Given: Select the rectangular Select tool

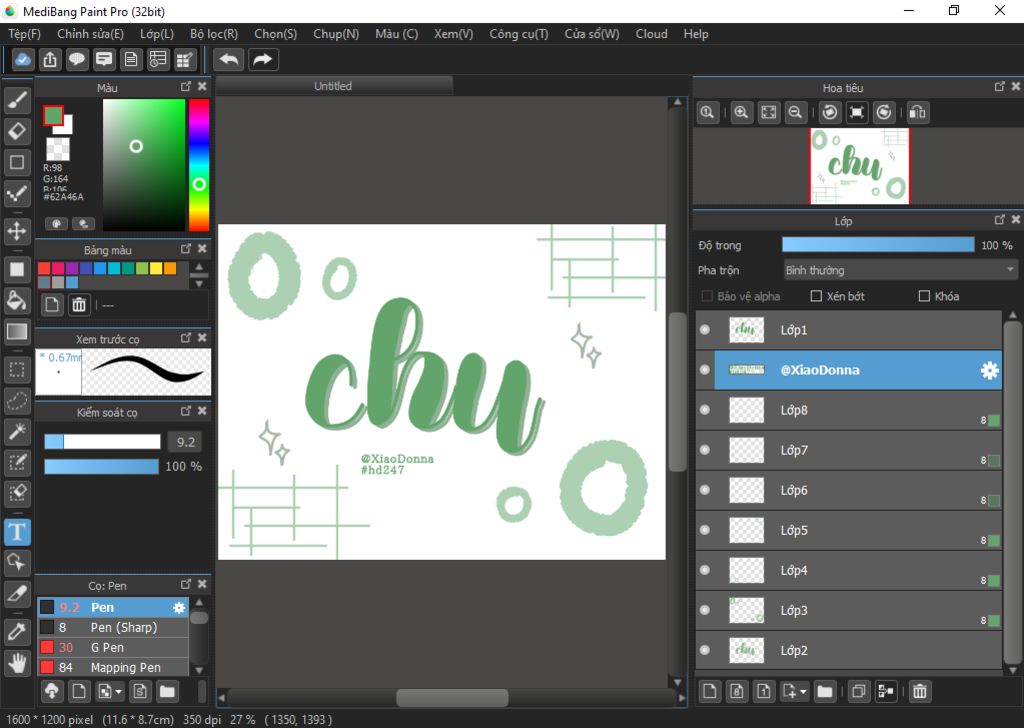Looking at the screenshot, I should [17, 370].
